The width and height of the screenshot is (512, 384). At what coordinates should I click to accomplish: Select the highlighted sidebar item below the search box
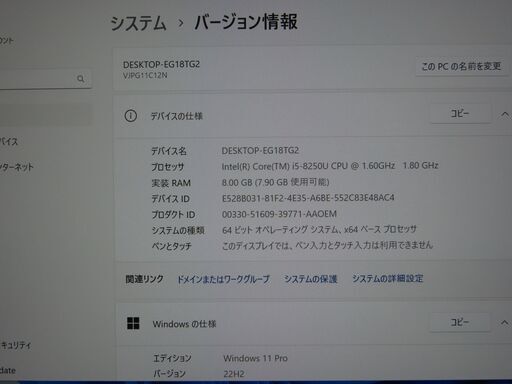coord(45,113)
